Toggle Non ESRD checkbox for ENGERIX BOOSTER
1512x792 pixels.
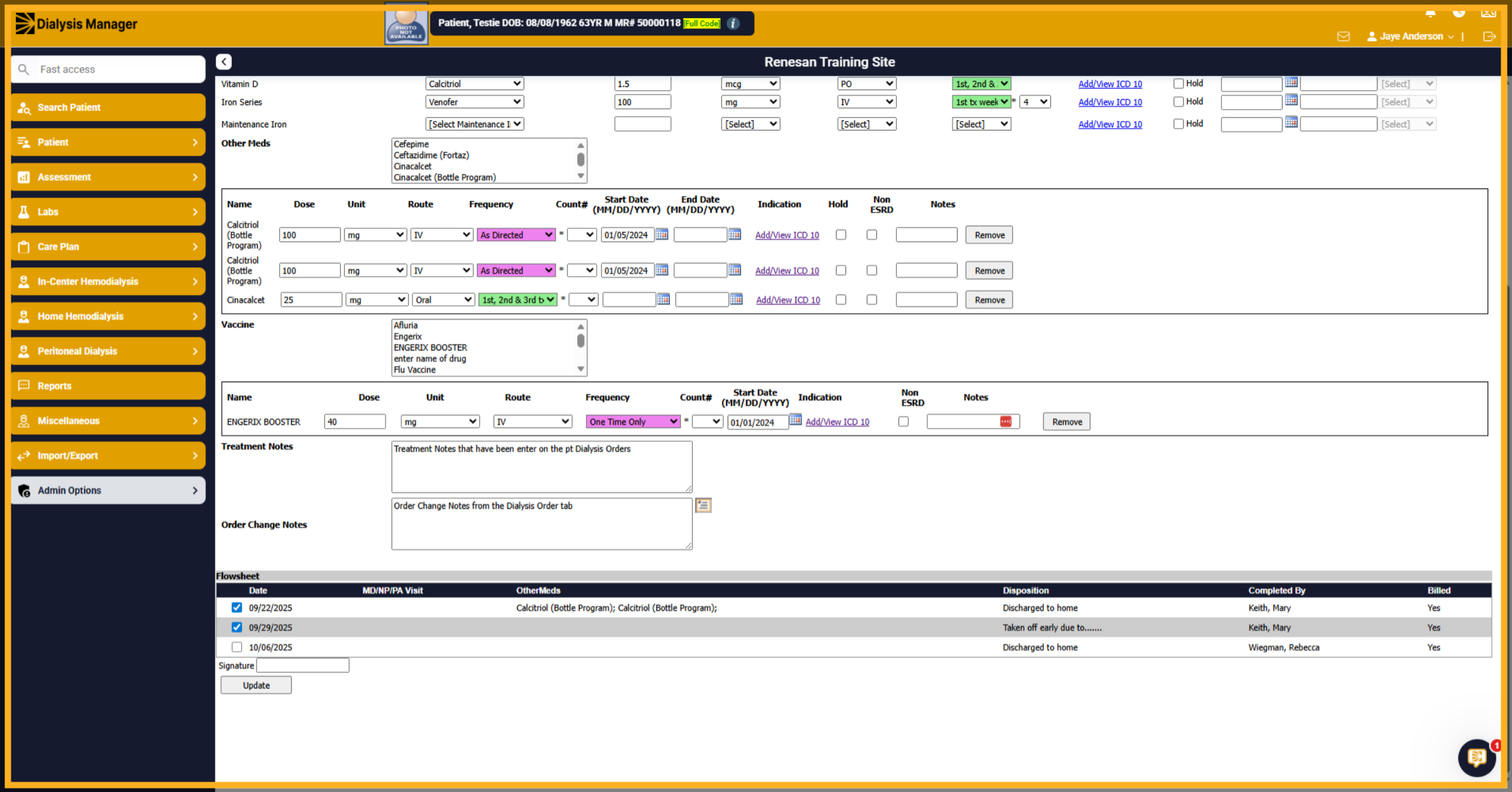tap(903, 422)
